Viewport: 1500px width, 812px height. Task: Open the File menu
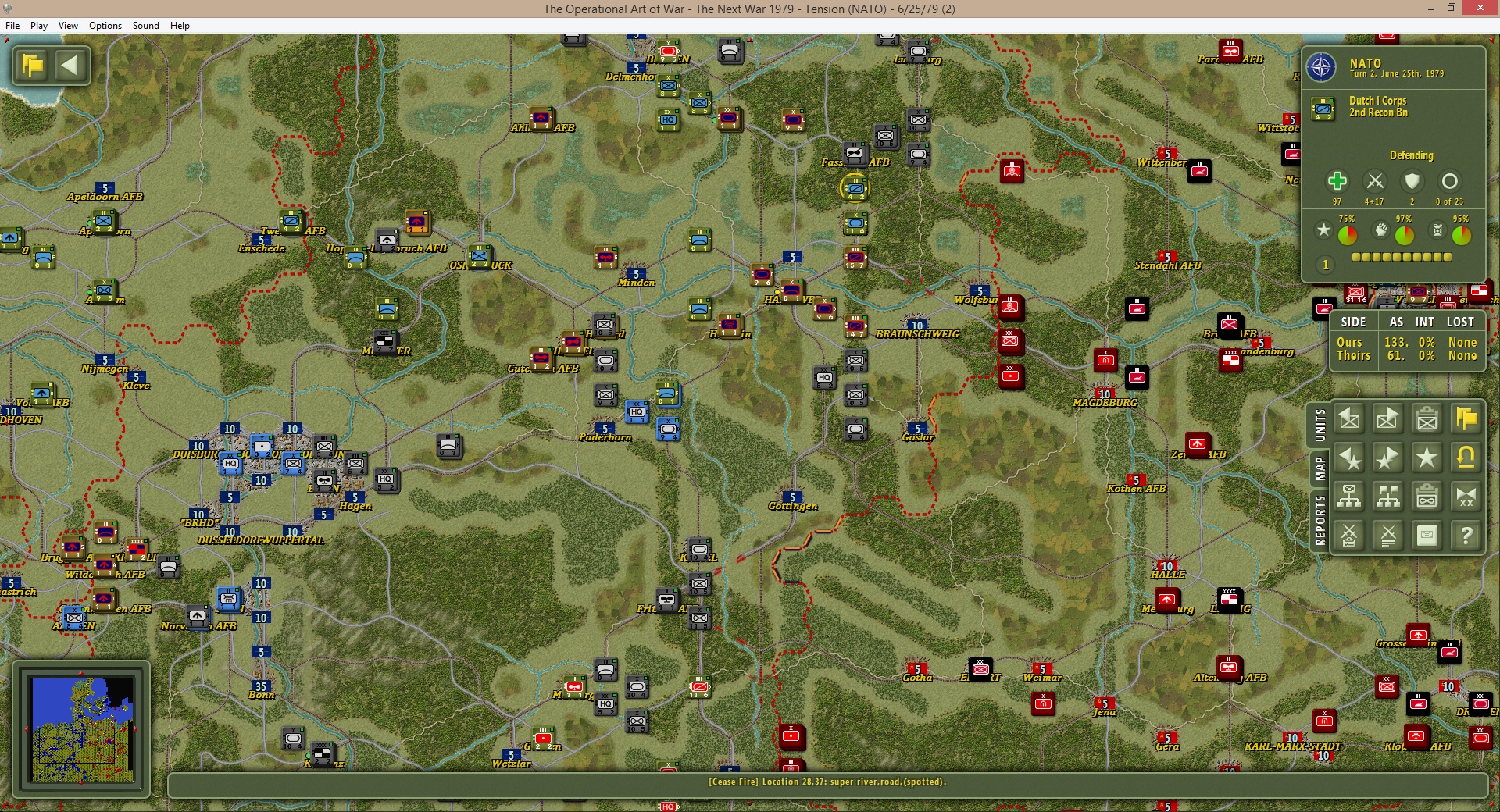[x=12, y=26]
